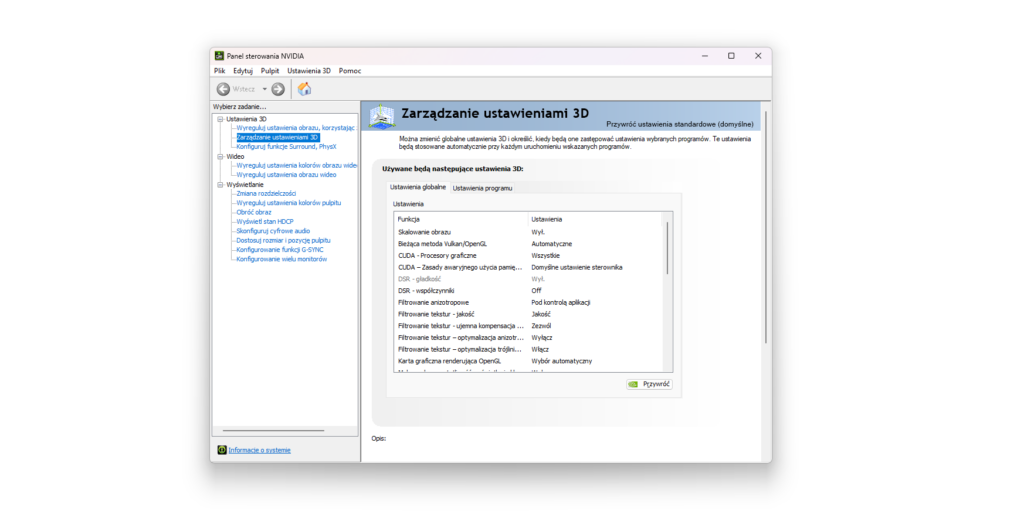Click the Zezwól value
This screenshot has width=1024, height=518.
coord(541,326)
